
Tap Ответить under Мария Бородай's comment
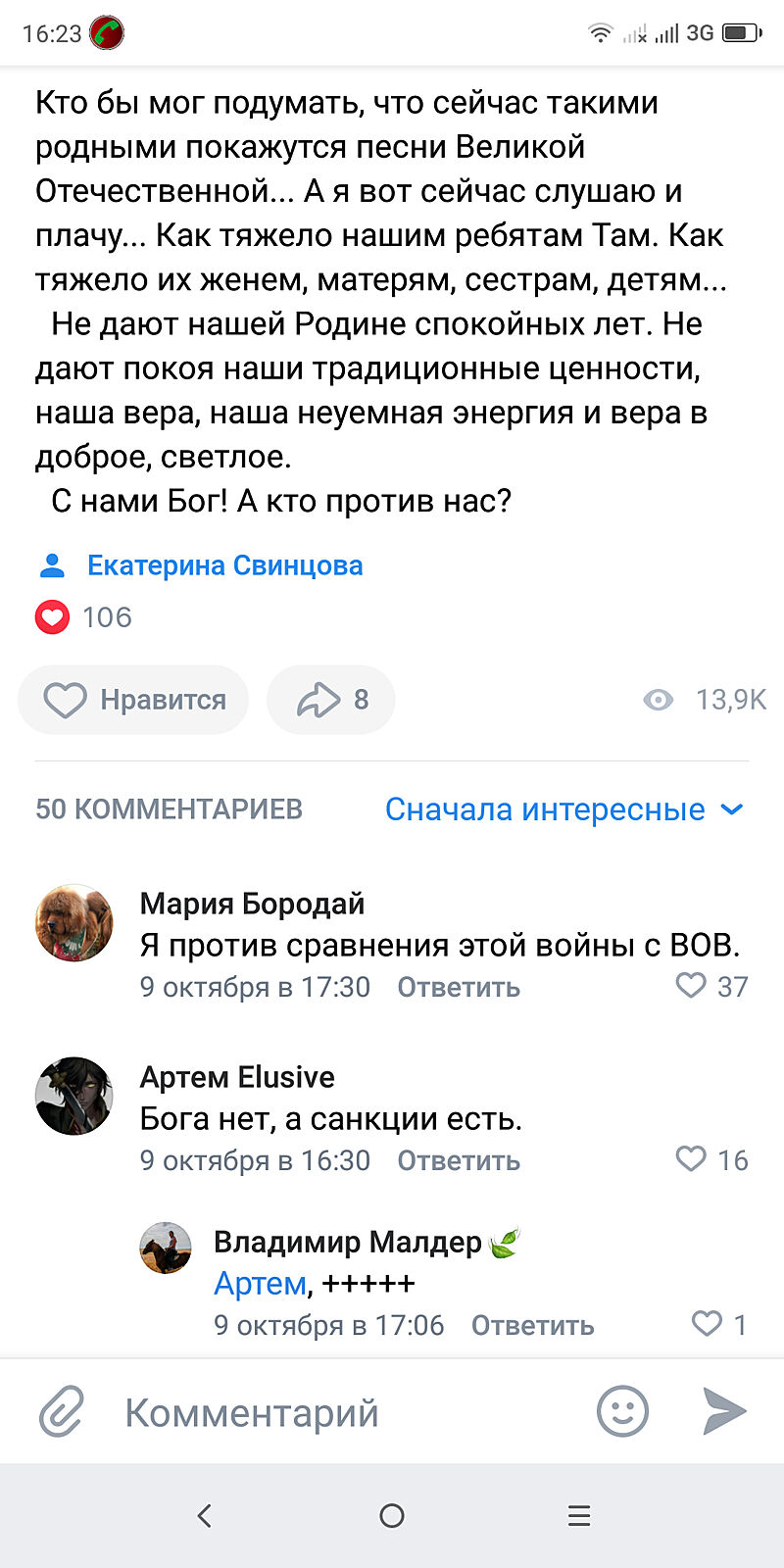459,987
